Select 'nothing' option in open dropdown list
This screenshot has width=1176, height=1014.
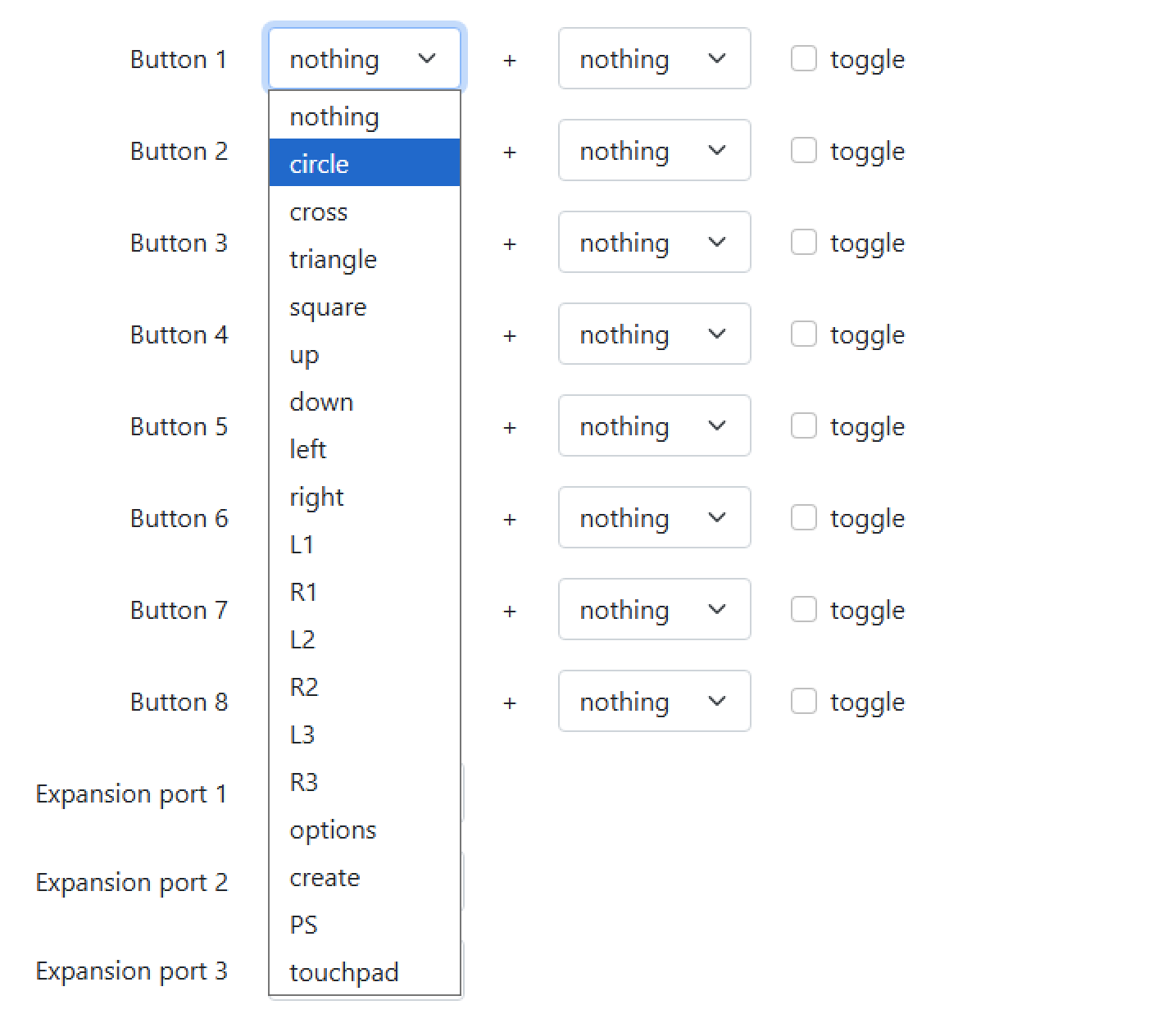(365, 116)
